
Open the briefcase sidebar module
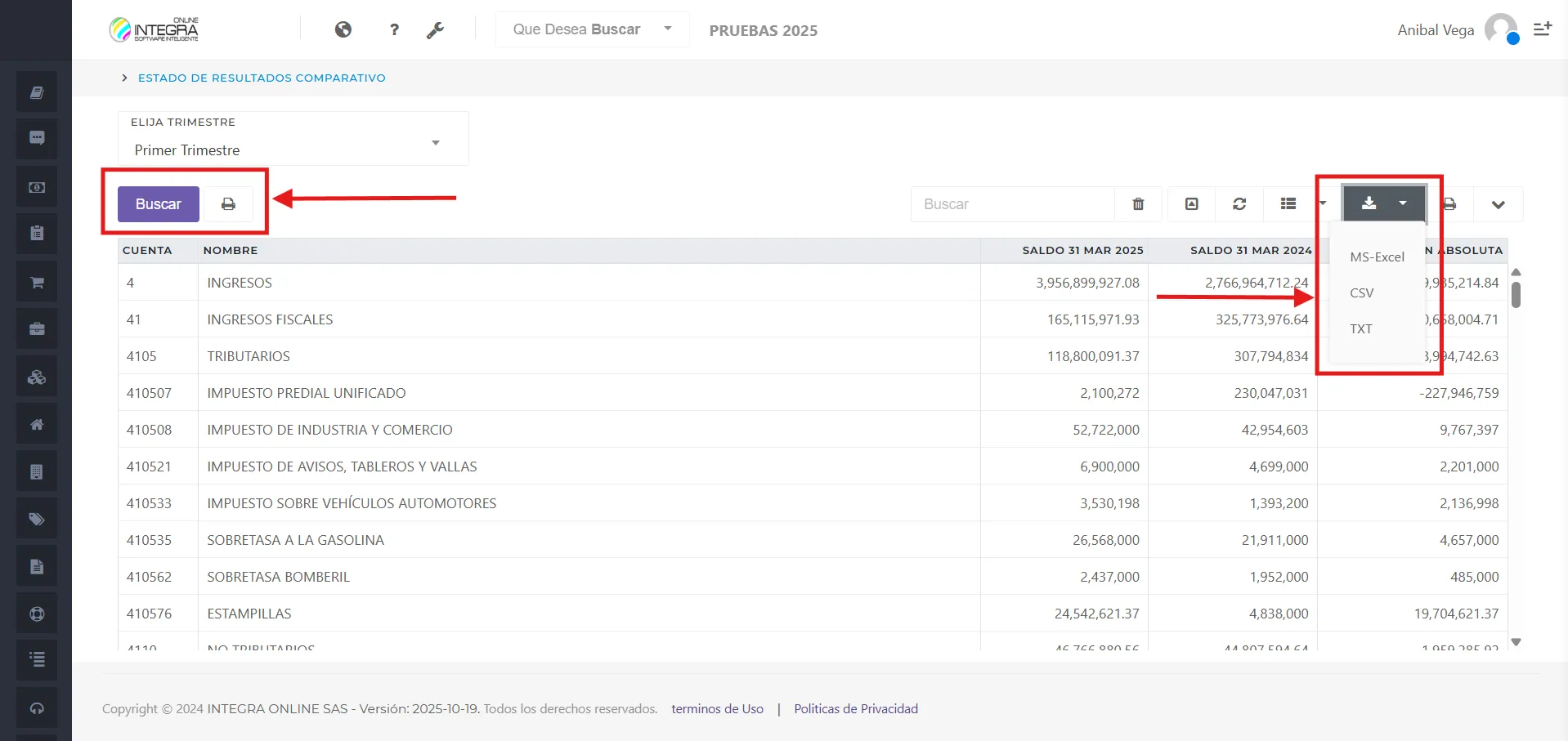point(37,329)
